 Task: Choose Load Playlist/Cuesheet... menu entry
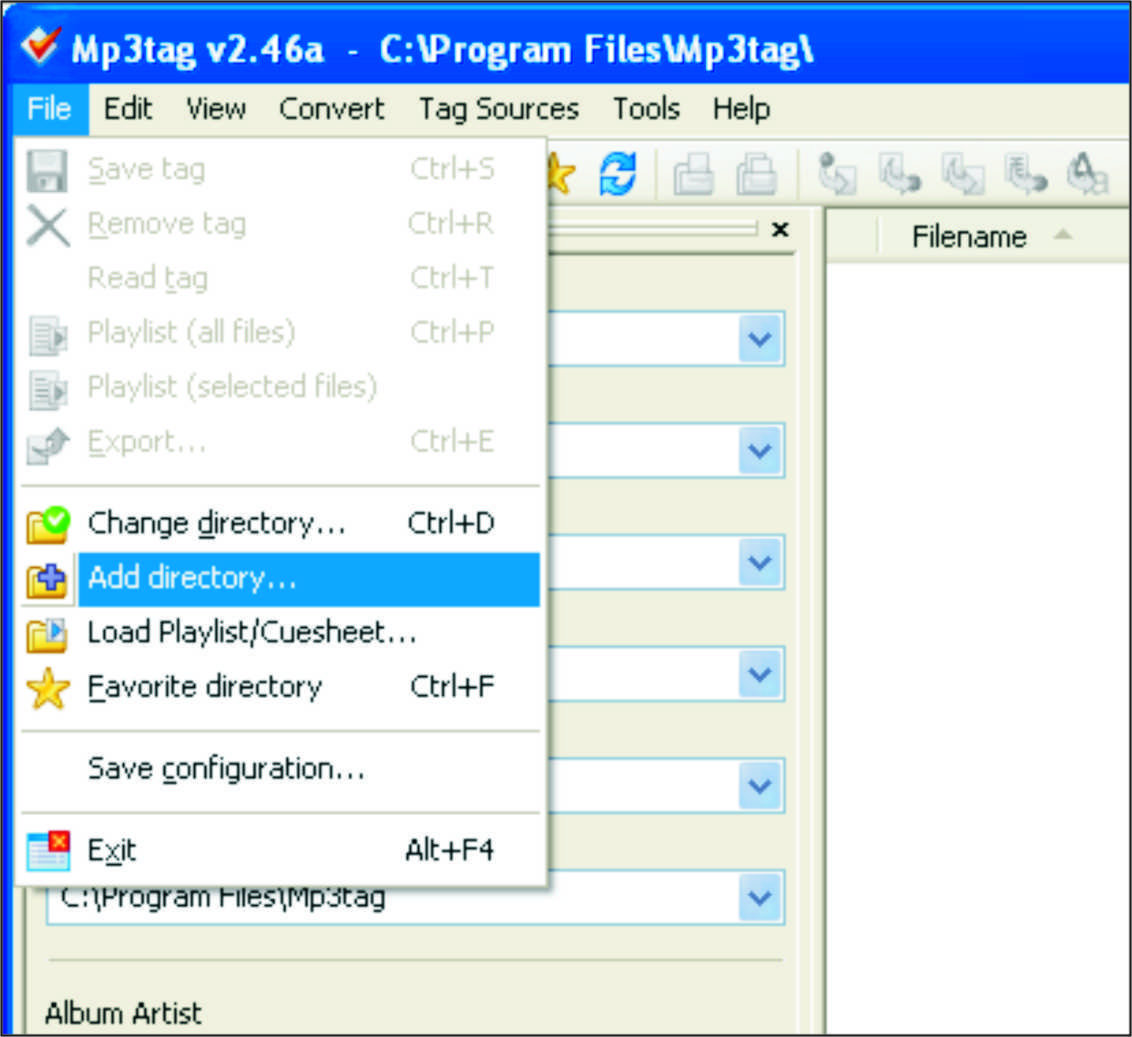pos(281,633)
